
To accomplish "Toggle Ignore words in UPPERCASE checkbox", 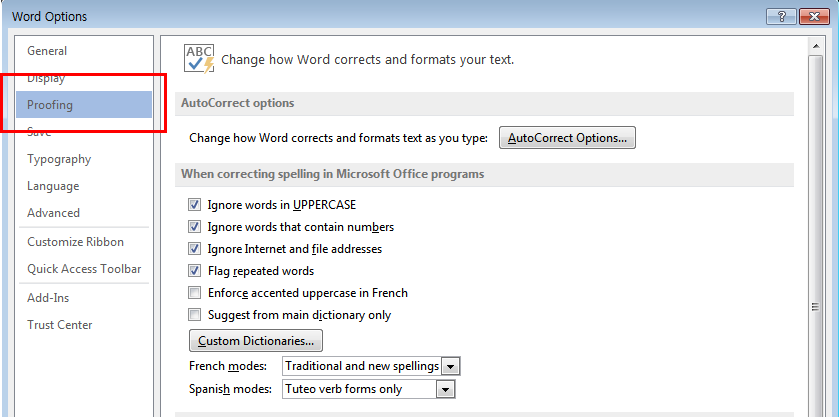I will click(194, 205).
